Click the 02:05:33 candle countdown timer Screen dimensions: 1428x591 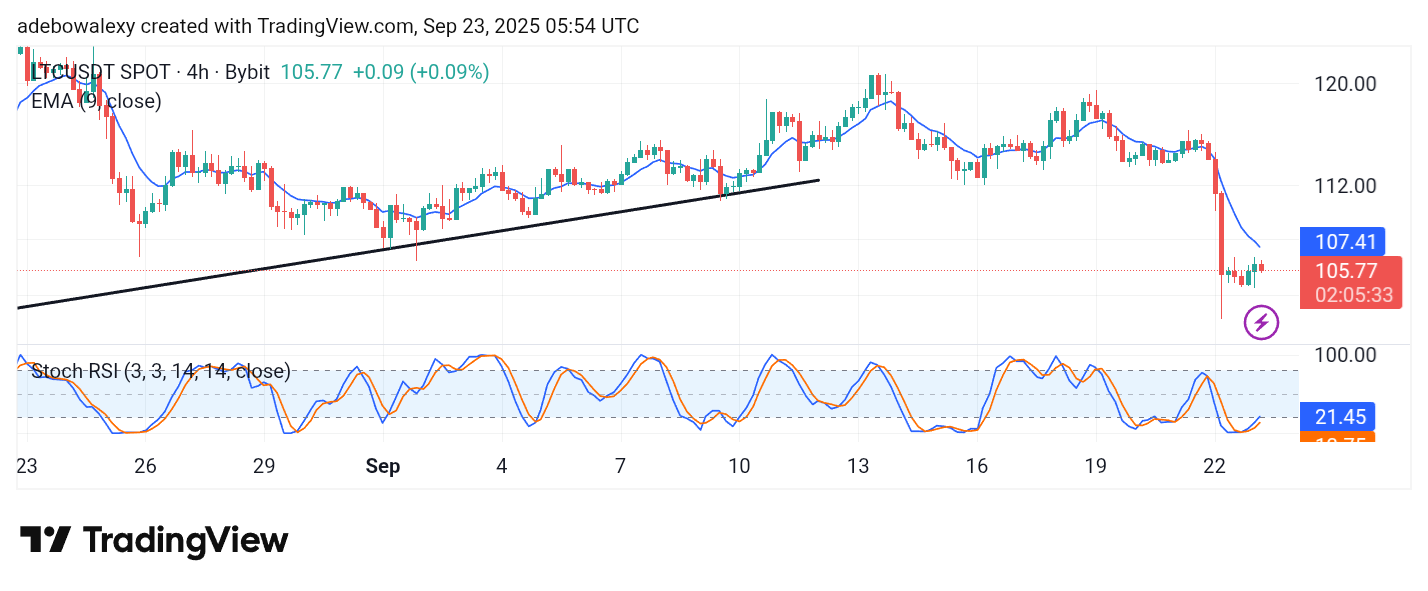(1354, 295)
